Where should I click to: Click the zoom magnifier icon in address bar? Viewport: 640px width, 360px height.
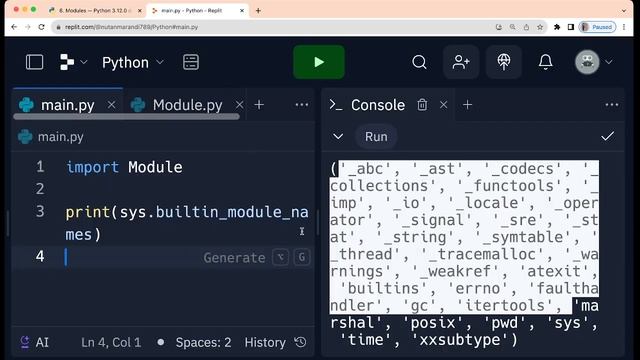(x=512, y=27)
